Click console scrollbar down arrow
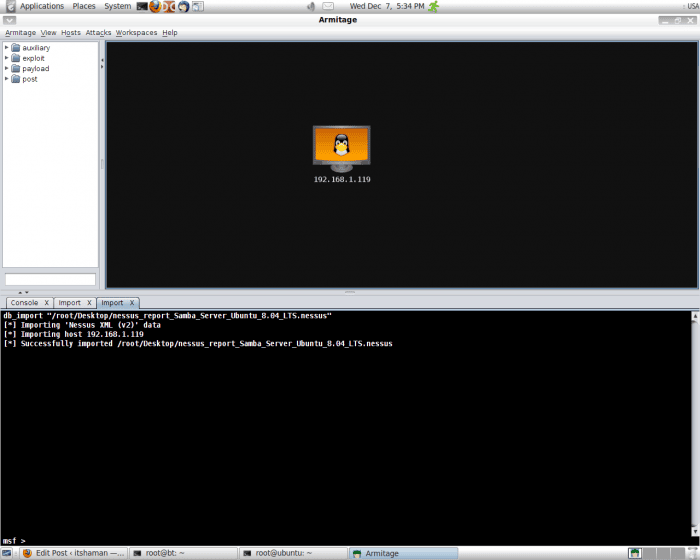Image resolution: width=700 pixels, height=560 pixels. point(695,531)
